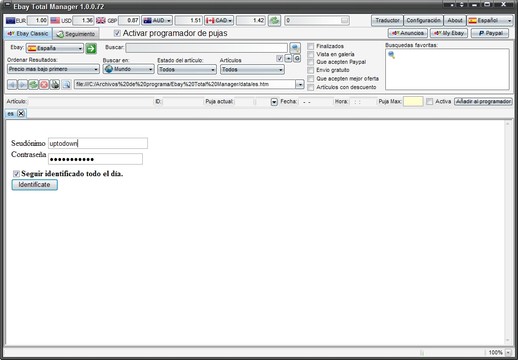
Task: Enable Vista en galería checkbox
Action: click(x=311, y=54)
